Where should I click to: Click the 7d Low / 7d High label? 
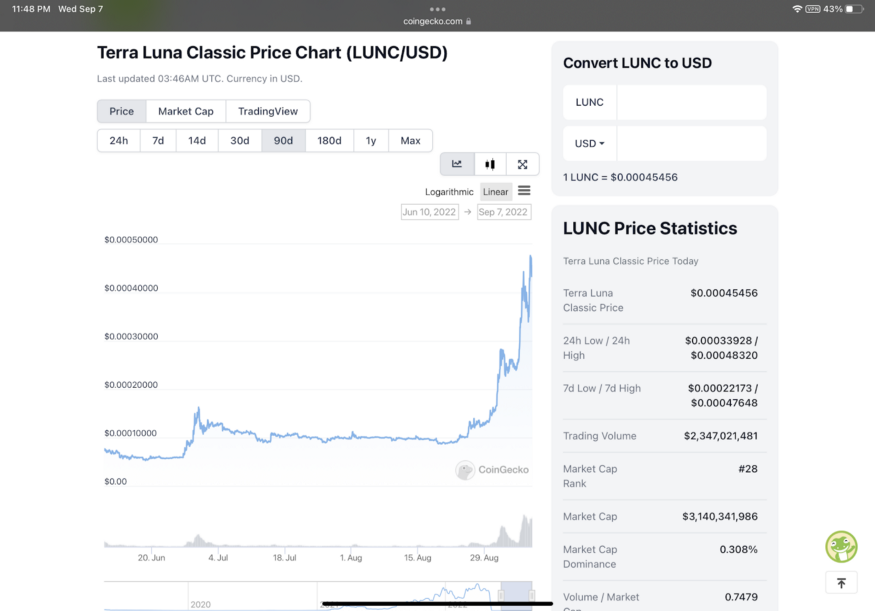602,388
